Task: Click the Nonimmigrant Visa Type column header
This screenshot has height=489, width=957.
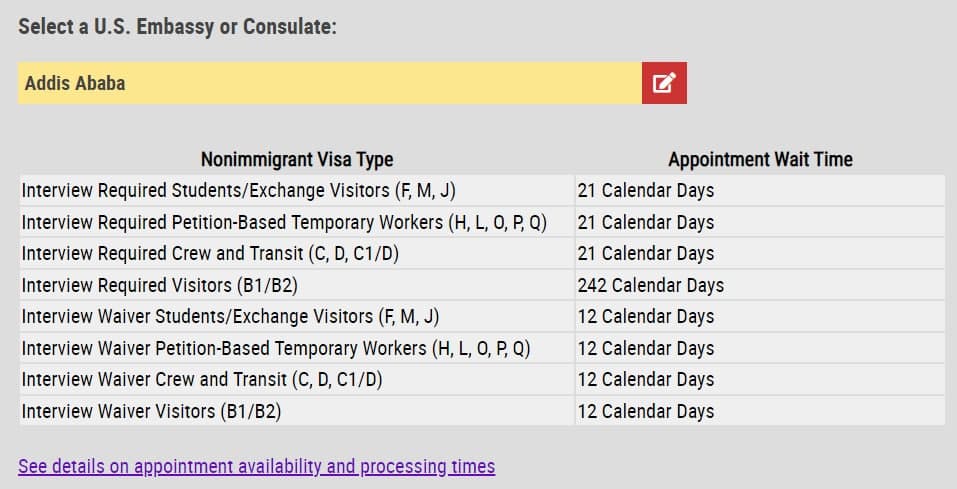Action: (x=297, y=159)
